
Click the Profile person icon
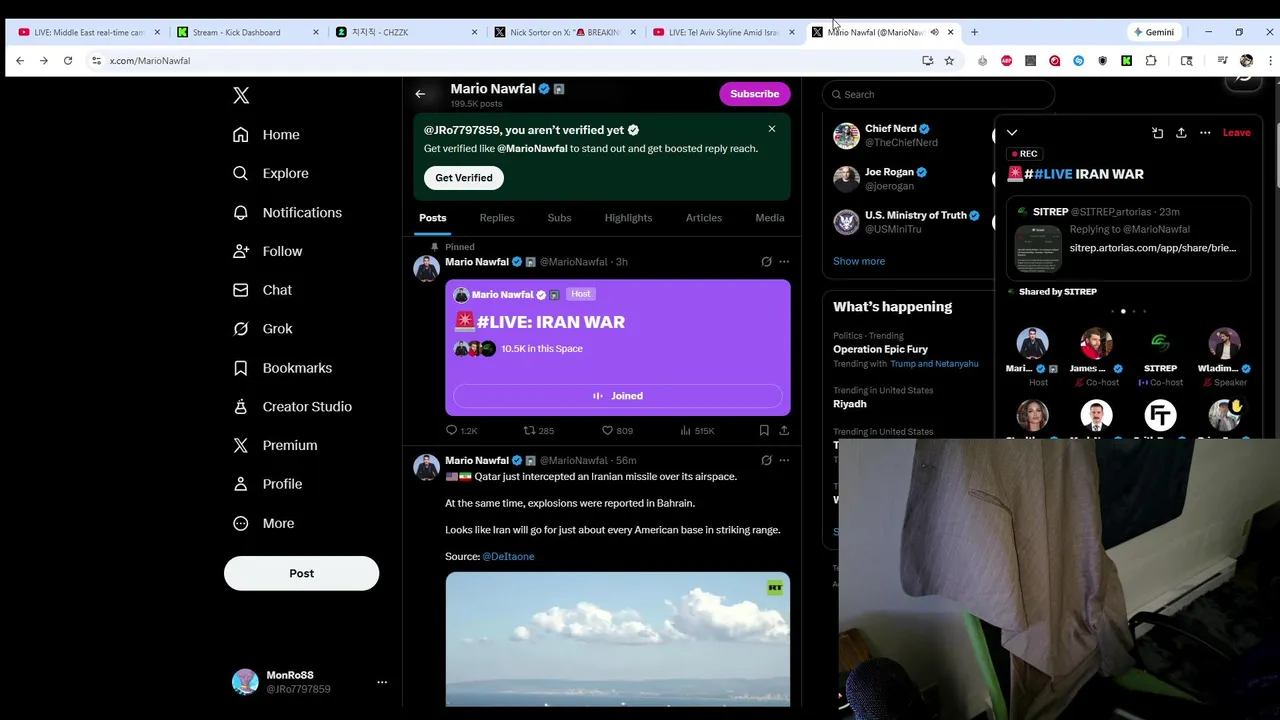click(240, 484)
